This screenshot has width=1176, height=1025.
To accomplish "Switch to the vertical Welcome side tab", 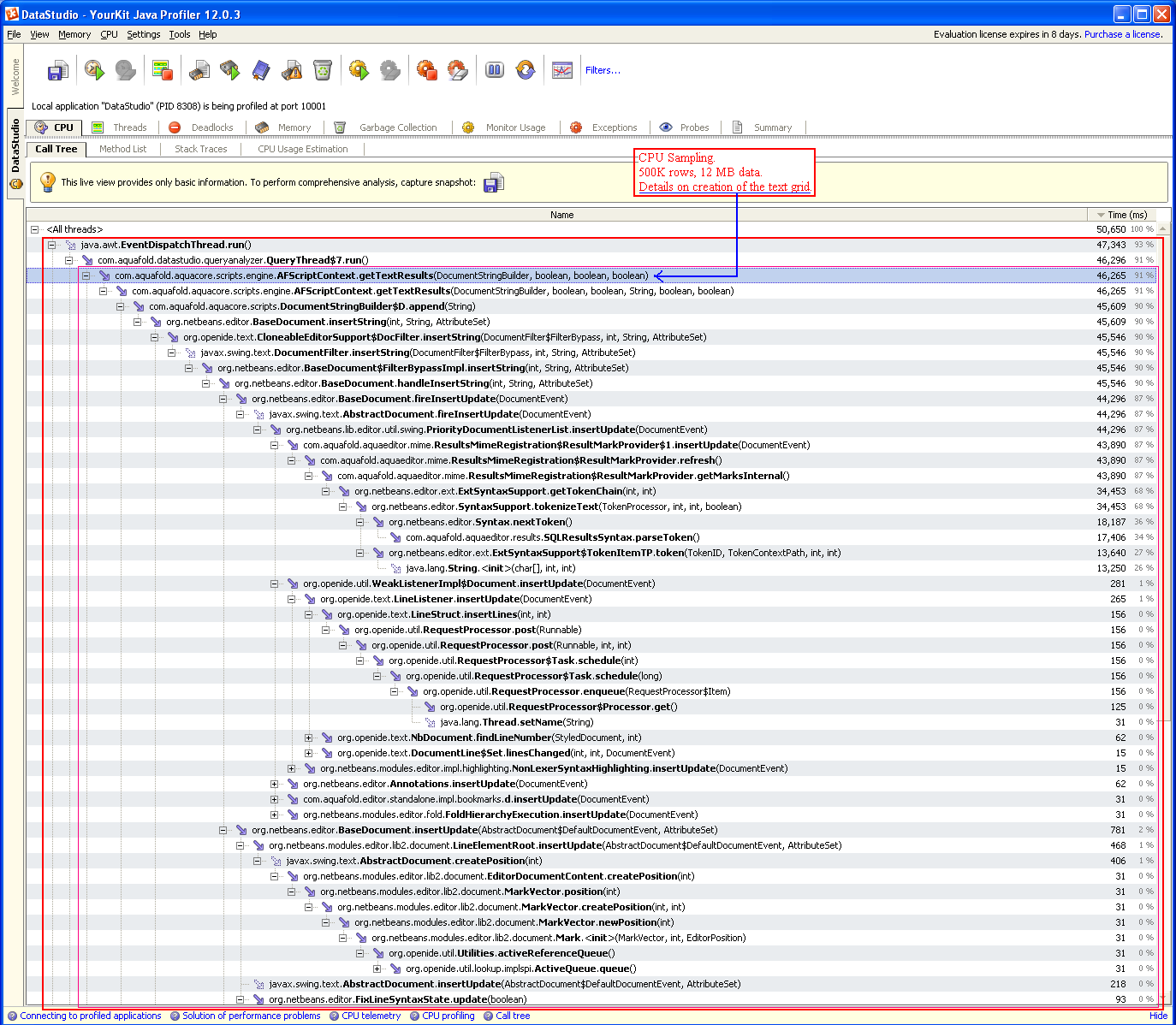I will click(15, 77).
